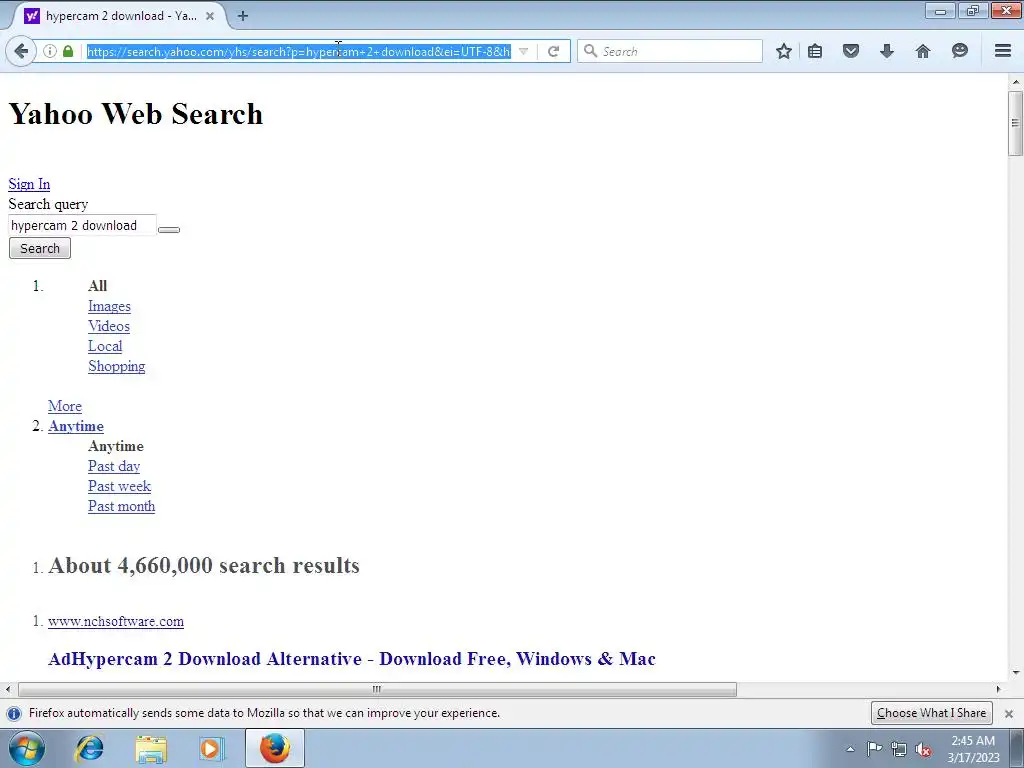Show hidden tray icons arrow
Viewport: 1024px width, 768px height.
coord(850,749)
